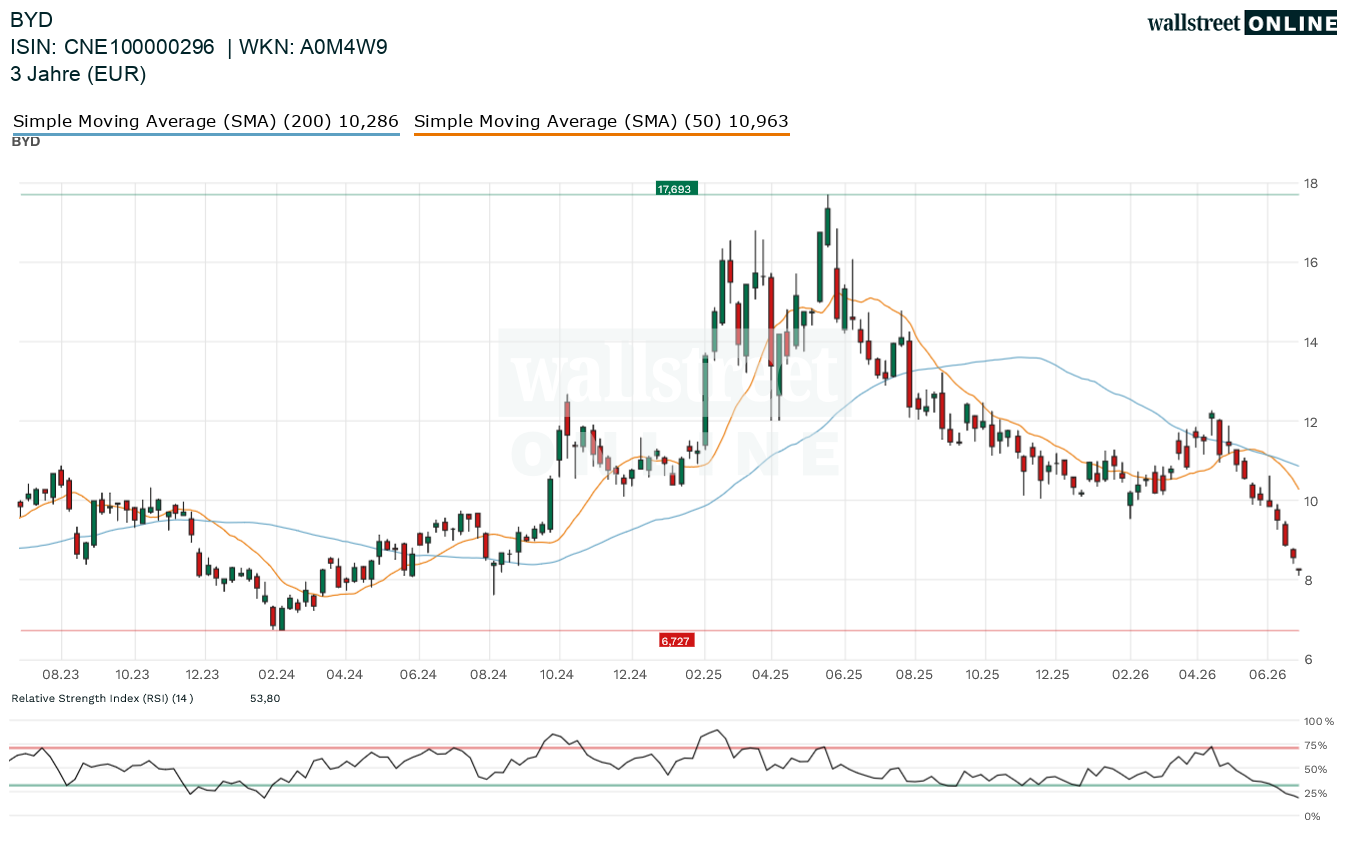1349x843 pixels.
Task: Click the 6 price axis label
Action: pyautogui.click(x=1306, y=660)
